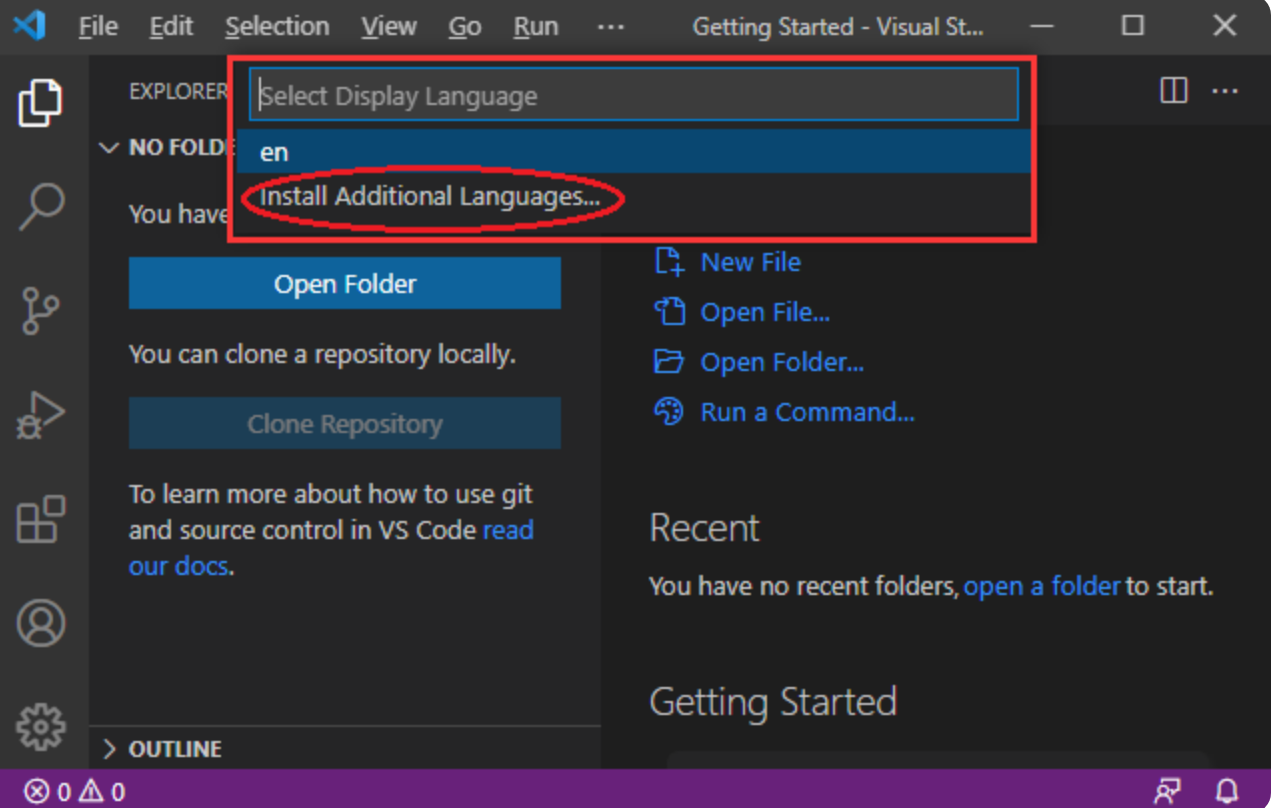Click the Run a Command... link

point(808,412)
